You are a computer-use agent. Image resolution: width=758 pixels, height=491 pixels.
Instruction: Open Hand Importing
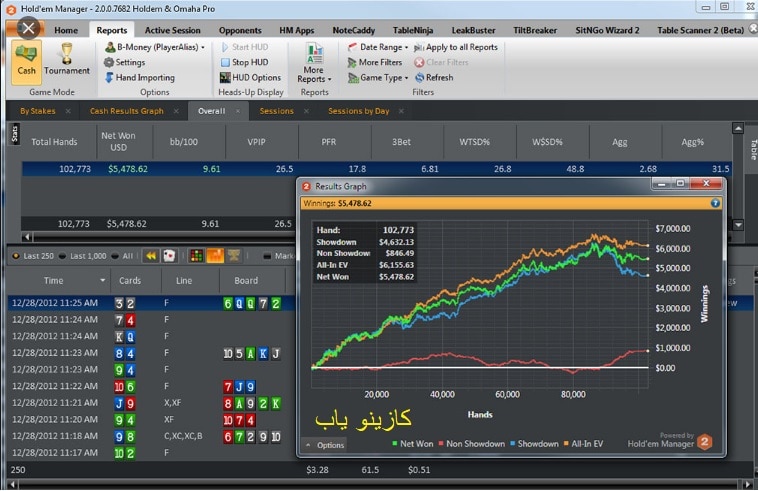(x=140, y=77)
